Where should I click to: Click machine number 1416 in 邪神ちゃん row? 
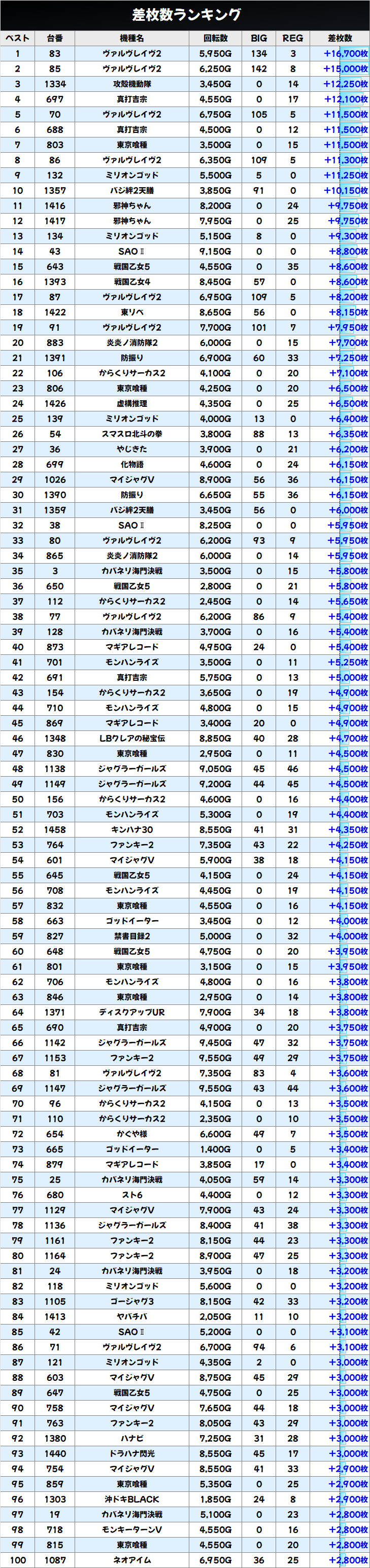tap(55, 206)
